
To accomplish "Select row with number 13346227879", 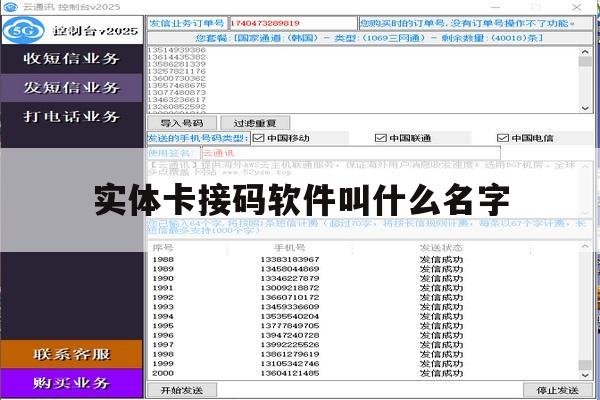I will coord(364,278).
